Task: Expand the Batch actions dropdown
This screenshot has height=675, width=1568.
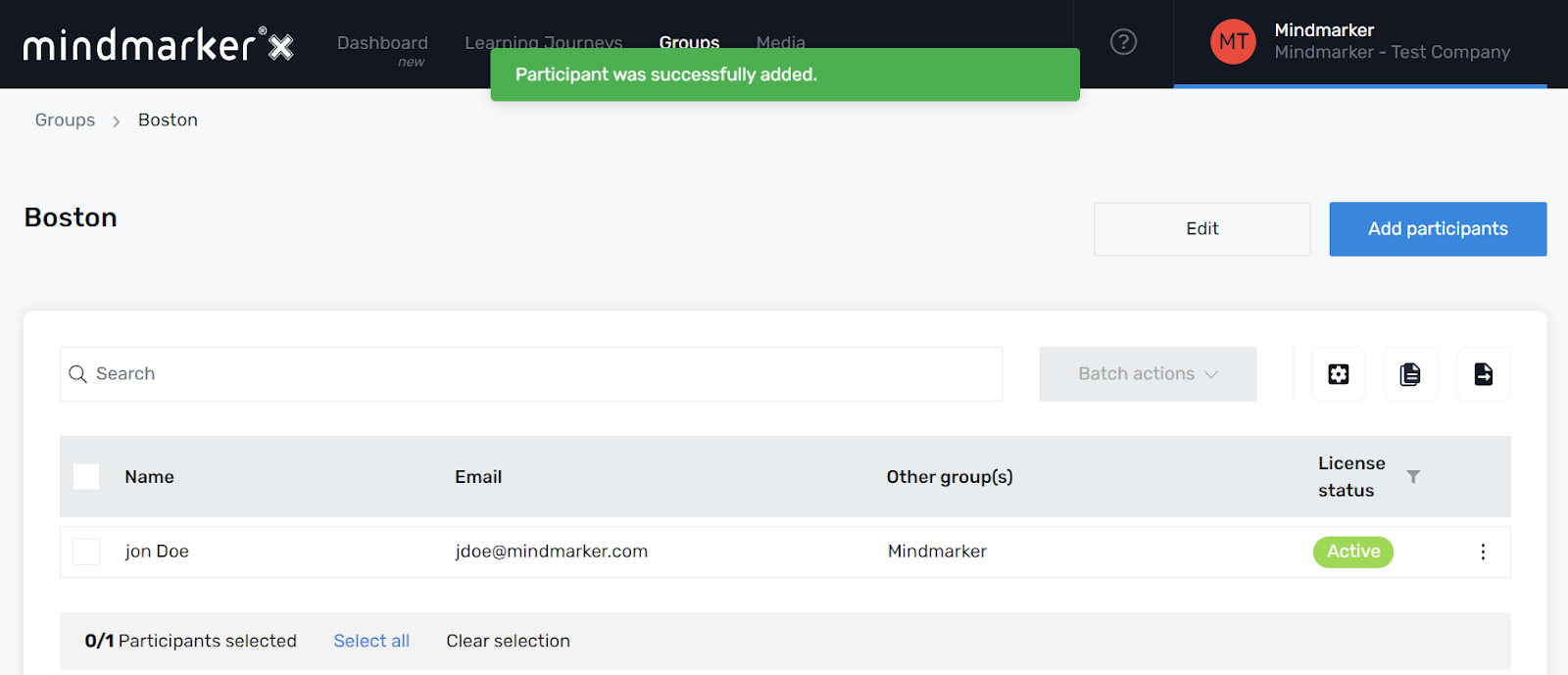Action: [x=1148, y=374]
